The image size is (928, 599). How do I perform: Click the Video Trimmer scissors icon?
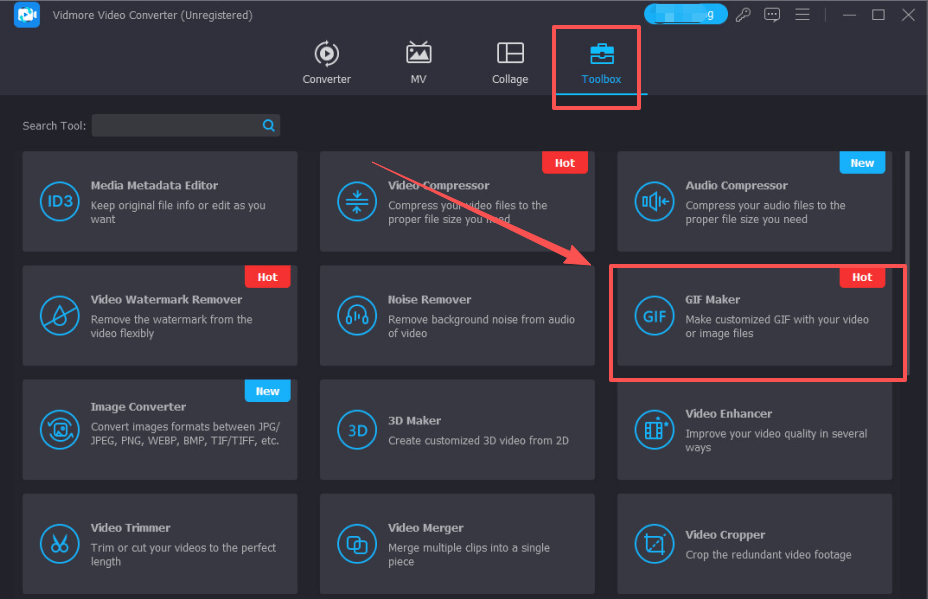coord(60,544)
